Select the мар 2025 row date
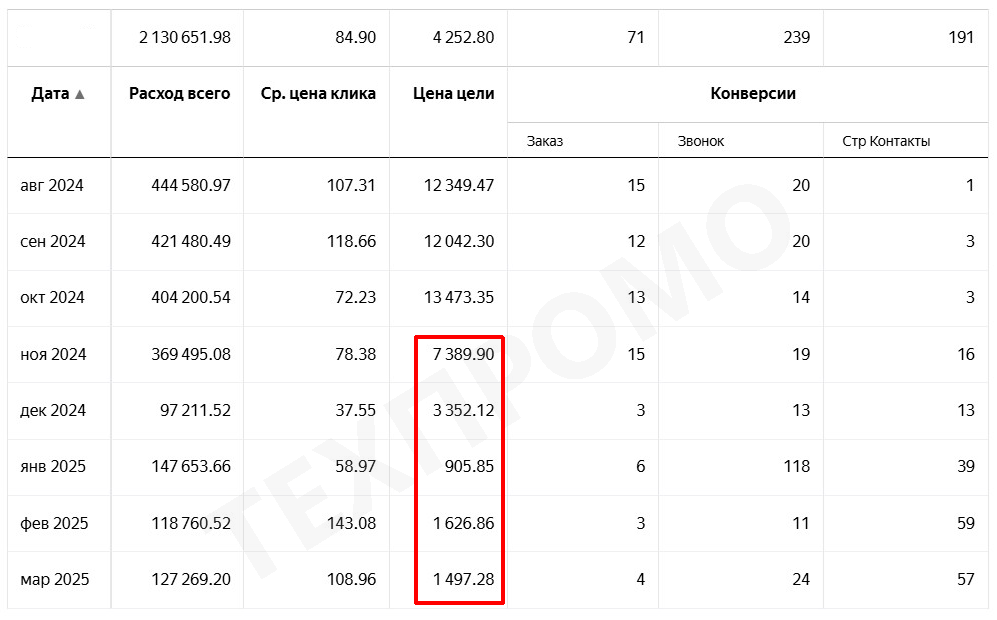Screen dimensions: 997x620 point(55,579)
